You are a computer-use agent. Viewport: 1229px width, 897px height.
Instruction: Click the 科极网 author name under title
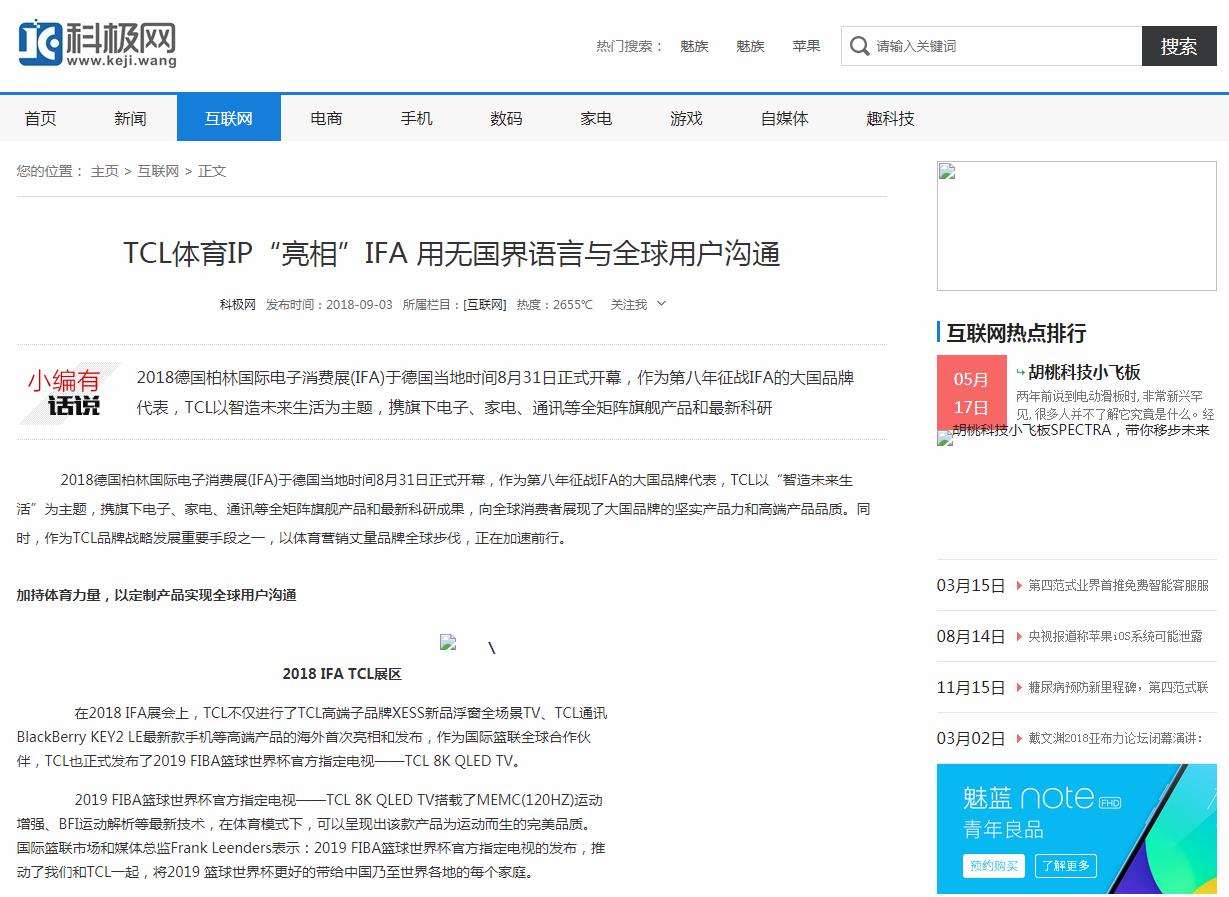238,304
